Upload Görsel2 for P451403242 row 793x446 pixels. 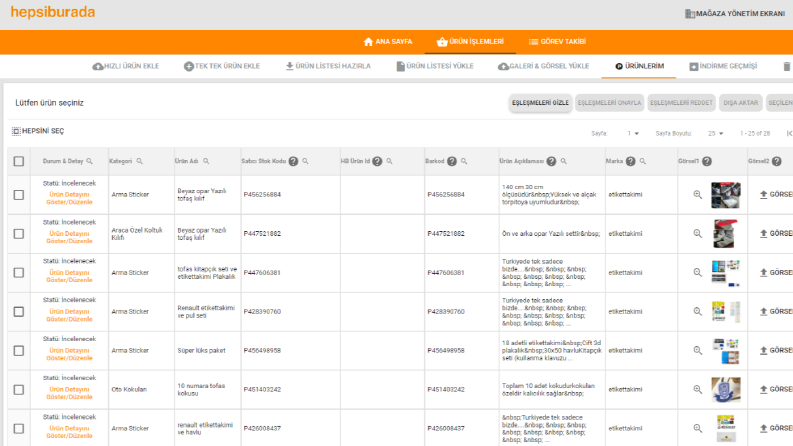point(776,389)
